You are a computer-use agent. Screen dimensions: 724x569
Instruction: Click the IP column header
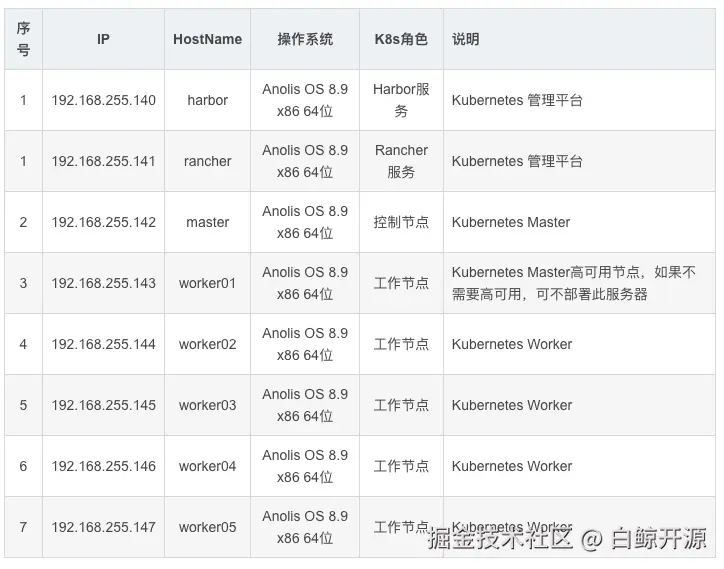click(x=103, y=39)
